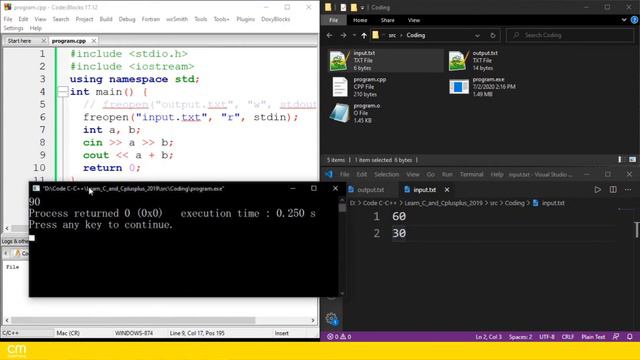This screenshot has width=640, height=360.
Task: Click the run play icon in VS Code
Action: point(598,190)
